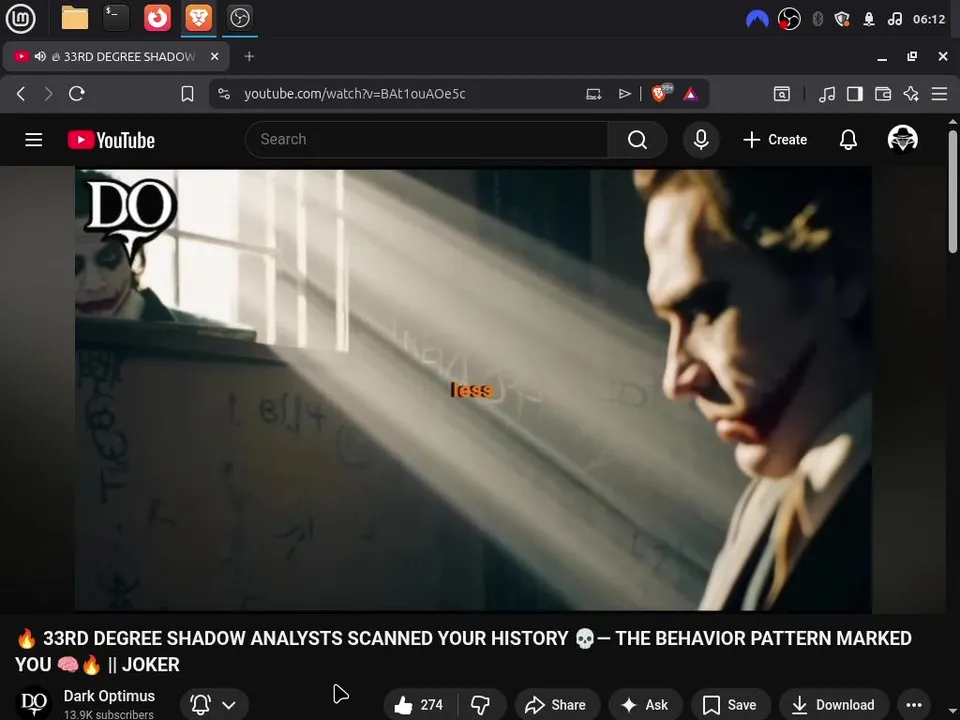The height and width of the screenshot is (720, 960).
Task: Open the Brave music playlist toolbar icon
Action: 827,94
